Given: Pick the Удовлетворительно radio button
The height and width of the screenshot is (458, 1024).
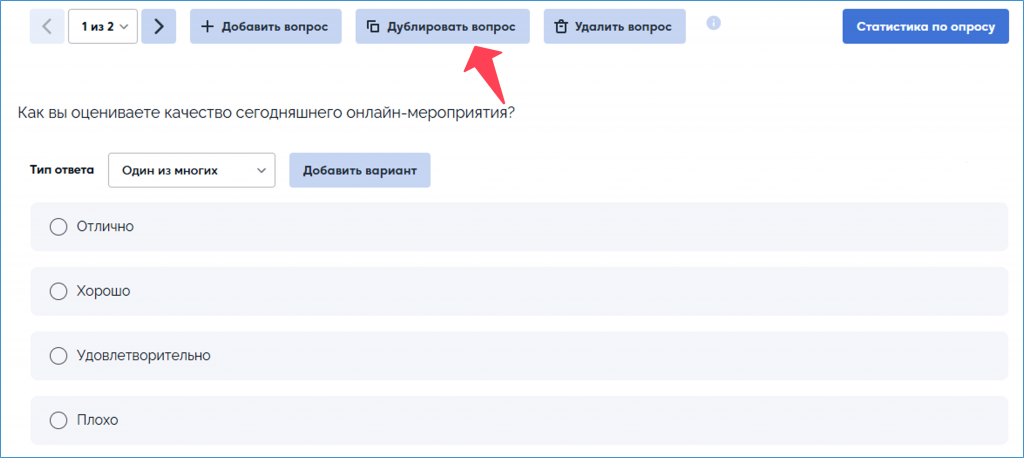Looking at the screenshot, I should click(58, 355).
